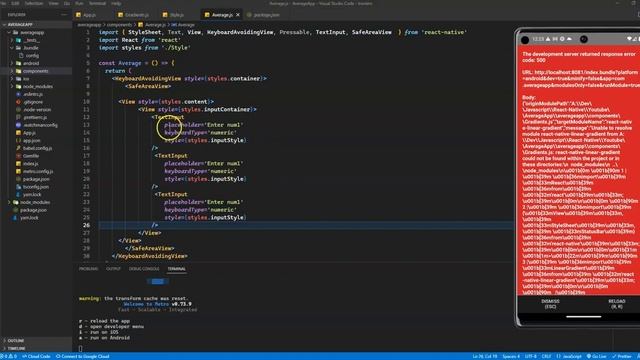Open inner package.json under averageapp
640x360 pixels.
click(36, 179)
